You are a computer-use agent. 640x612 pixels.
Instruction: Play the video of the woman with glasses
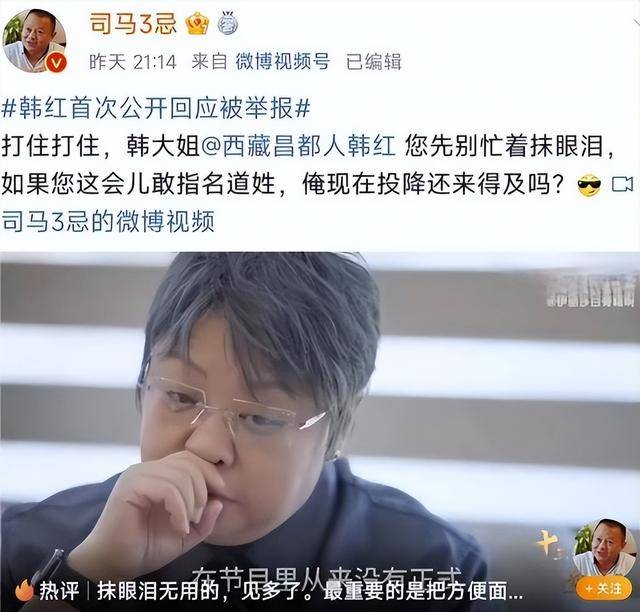(x=320, y=431)
